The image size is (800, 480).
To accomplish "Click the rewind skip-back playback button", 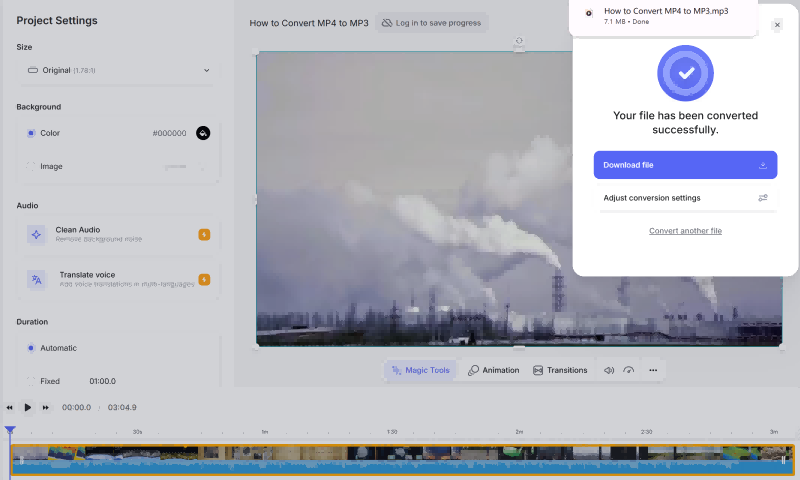I will tap(9, 408).
